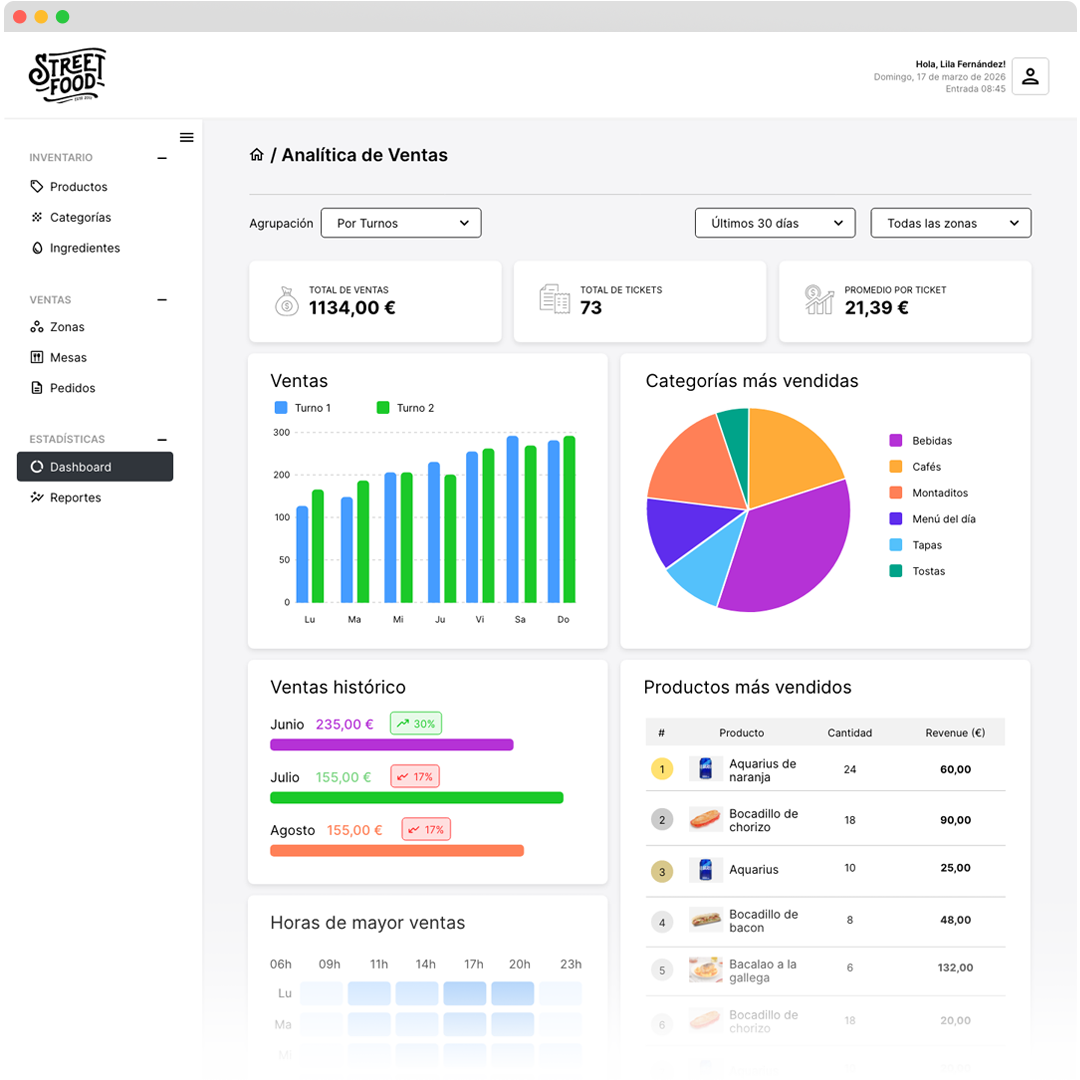Toggle Turno 2 legend in Ventas chart
This screenshot has width=1080, height=1080.
(405, 408)
